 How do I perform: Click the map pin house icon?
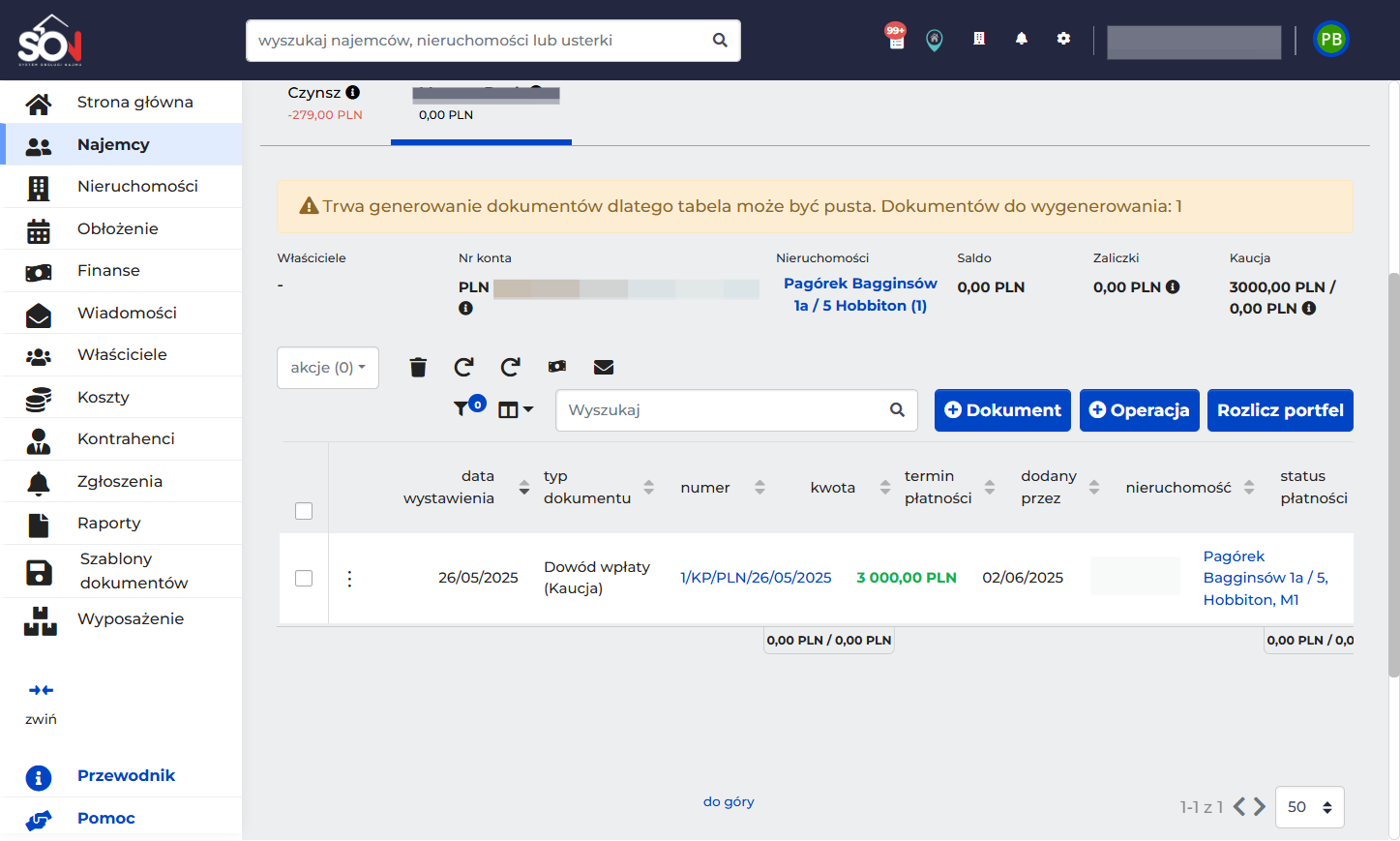point(935,40)
